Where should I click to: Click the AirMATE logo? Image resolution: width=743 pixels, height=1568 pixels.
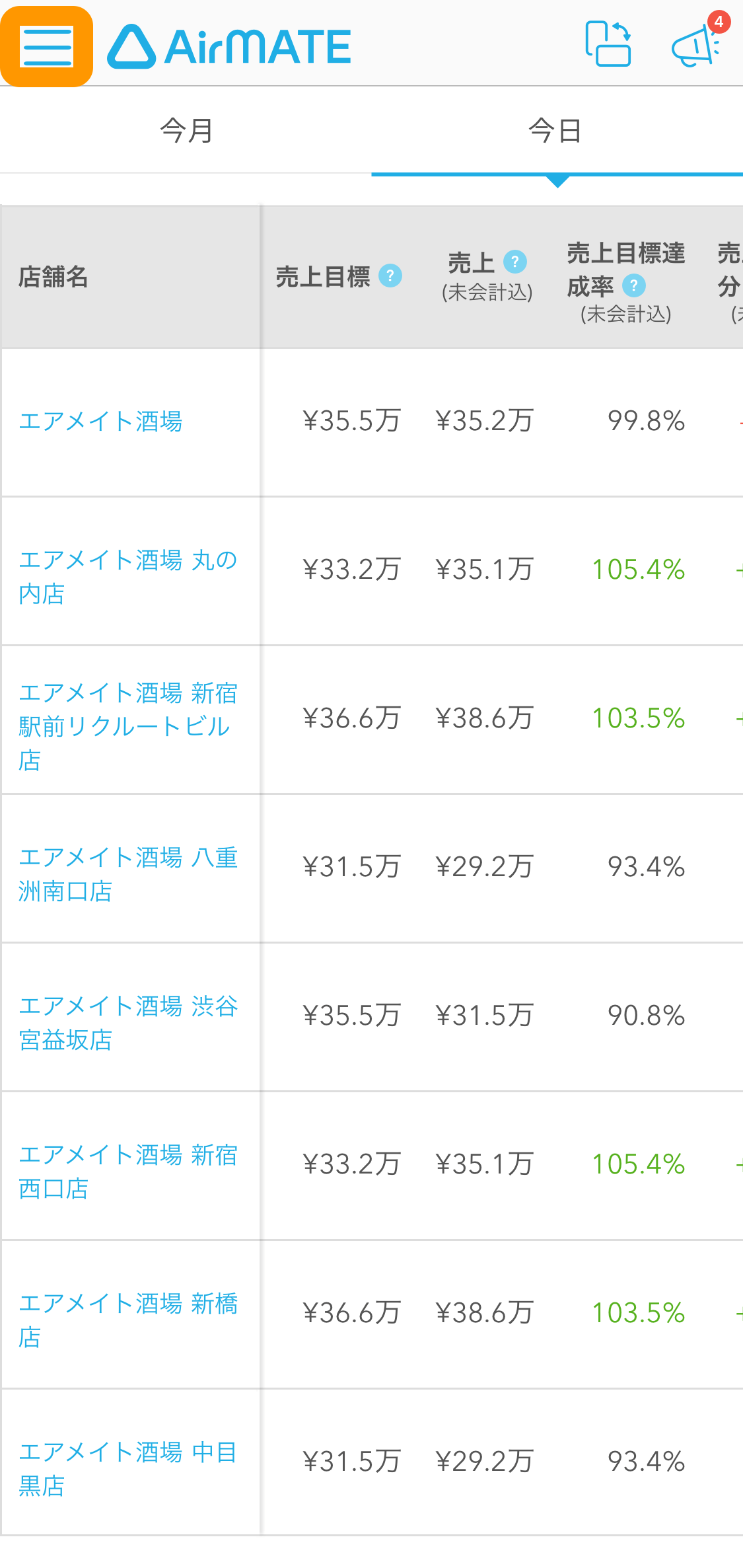click(x=229, y=46)
